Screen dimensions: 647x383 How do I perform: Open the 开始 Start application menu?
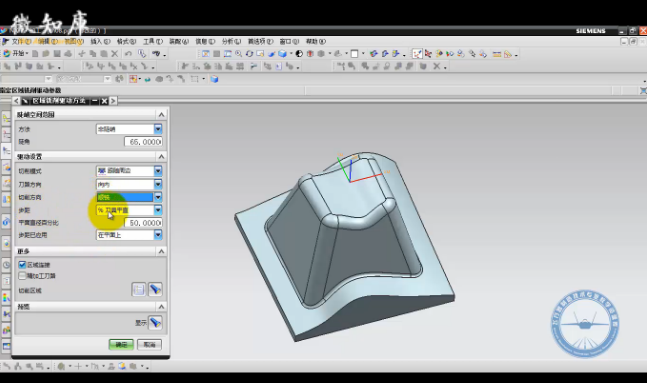[x=16, y=53]
